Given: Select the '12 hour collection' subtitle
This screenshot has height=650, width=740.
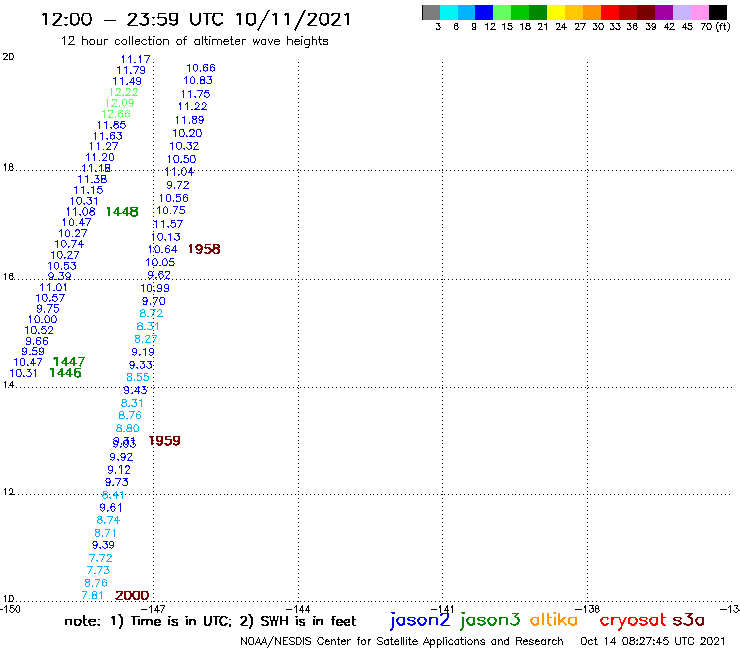Looking at the screenshot, I should click(x=194, y=41).
